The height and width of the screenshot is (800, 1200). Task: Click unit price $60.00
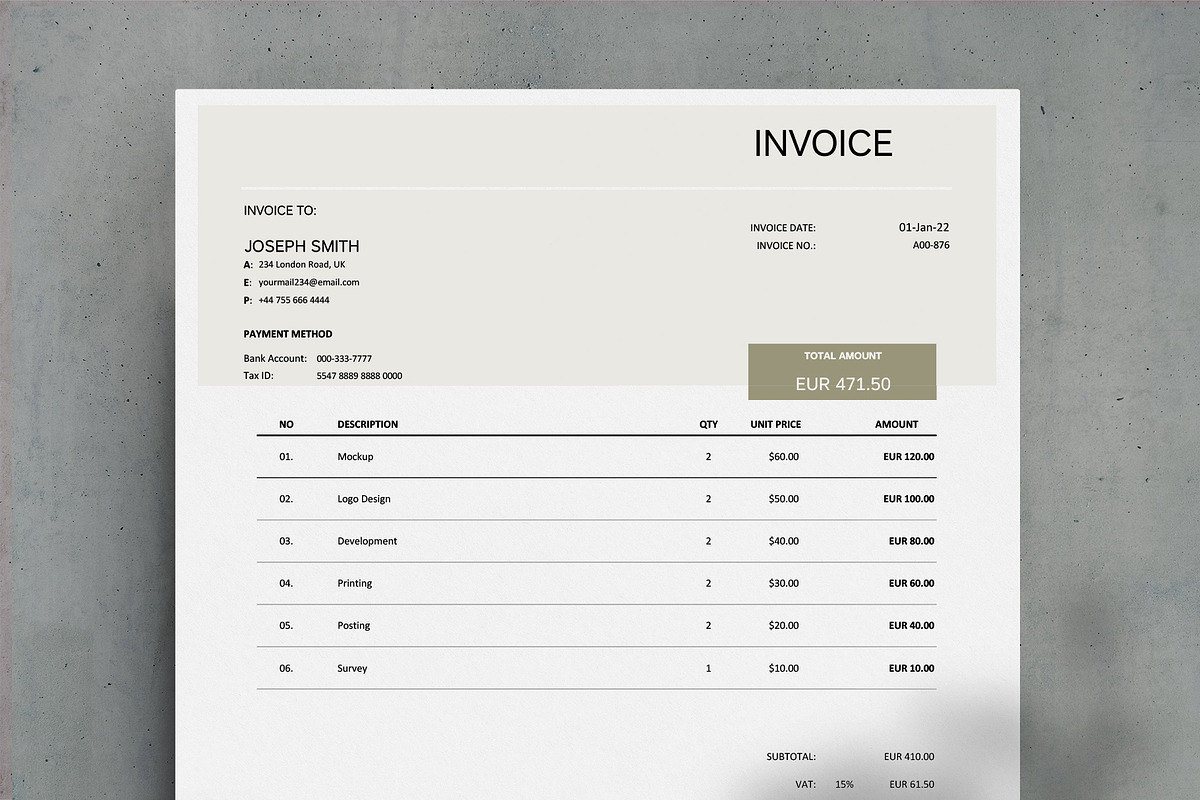[x=784, y=457]
